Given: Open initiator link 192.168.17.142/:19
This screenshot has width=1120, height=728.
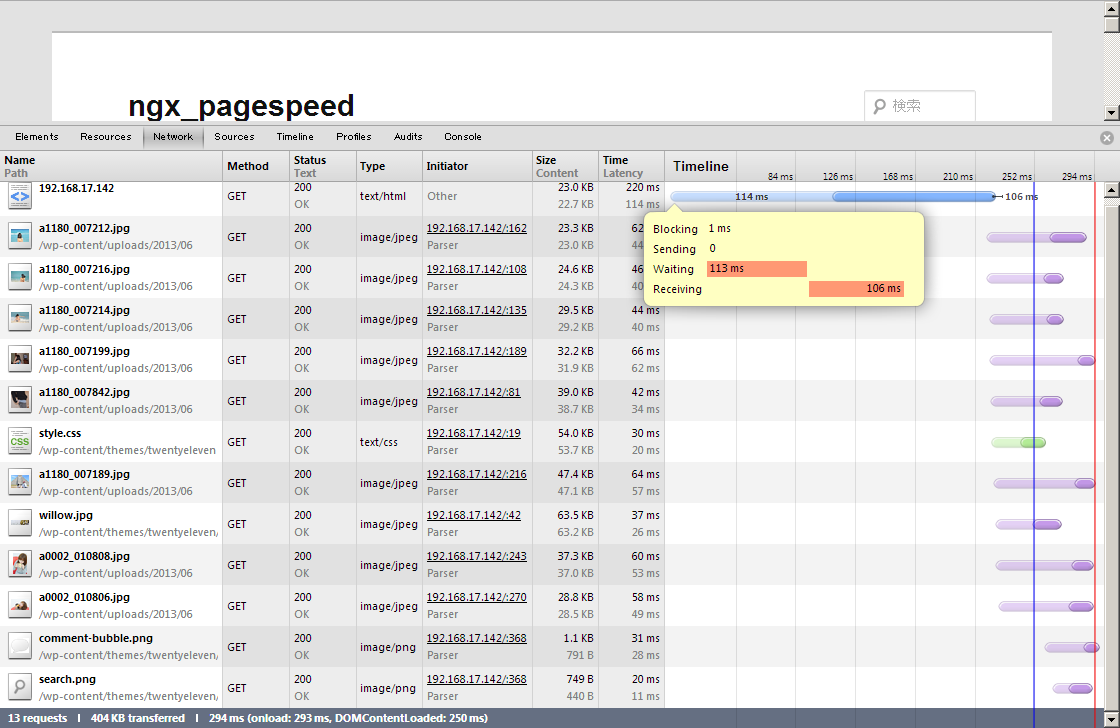Looking at the screenshot, I should (x=474, y=433).
